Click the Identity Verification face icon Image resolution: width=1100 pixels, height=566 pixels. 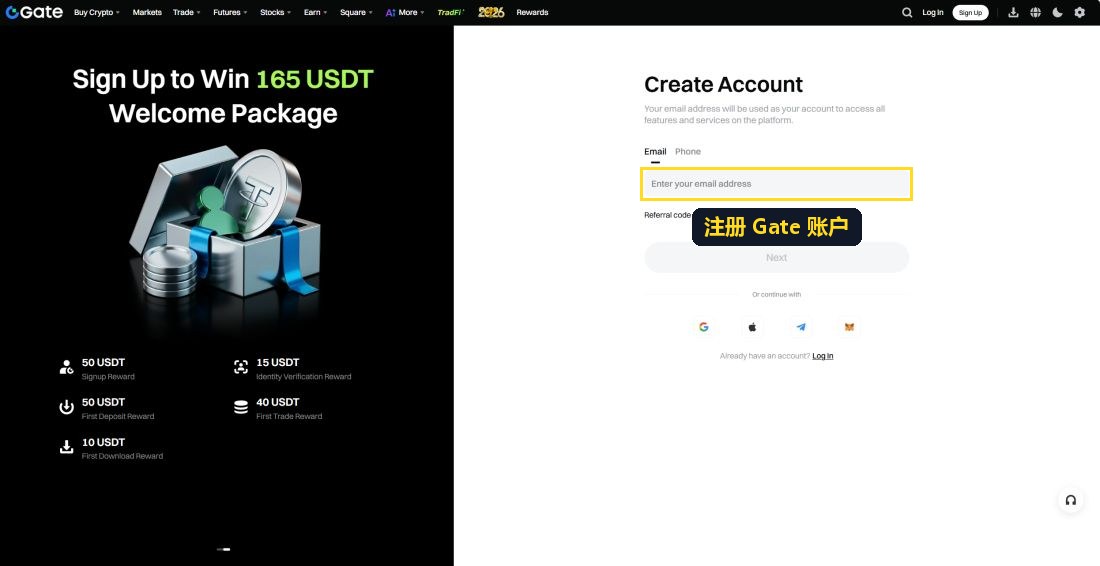241,367
